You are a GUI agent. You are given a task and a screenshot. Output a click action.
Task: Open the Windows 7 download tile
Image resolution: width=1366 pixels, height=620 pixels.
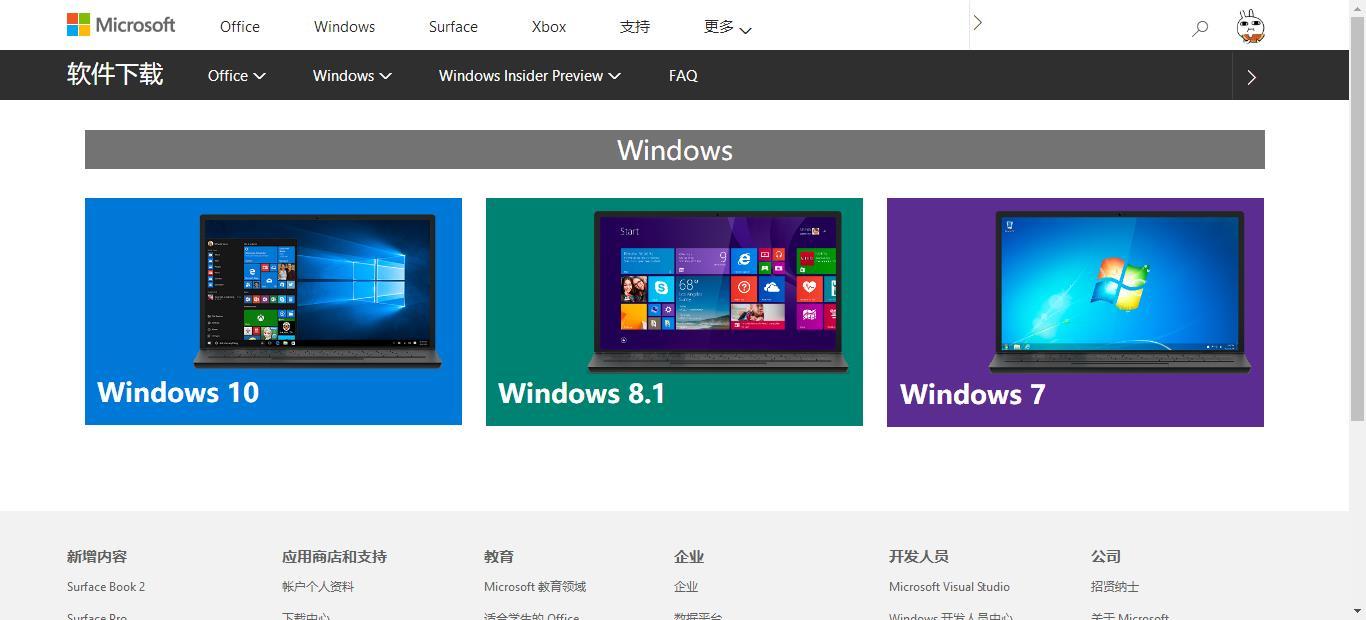pyautogui.click(x=1075, y=311)
